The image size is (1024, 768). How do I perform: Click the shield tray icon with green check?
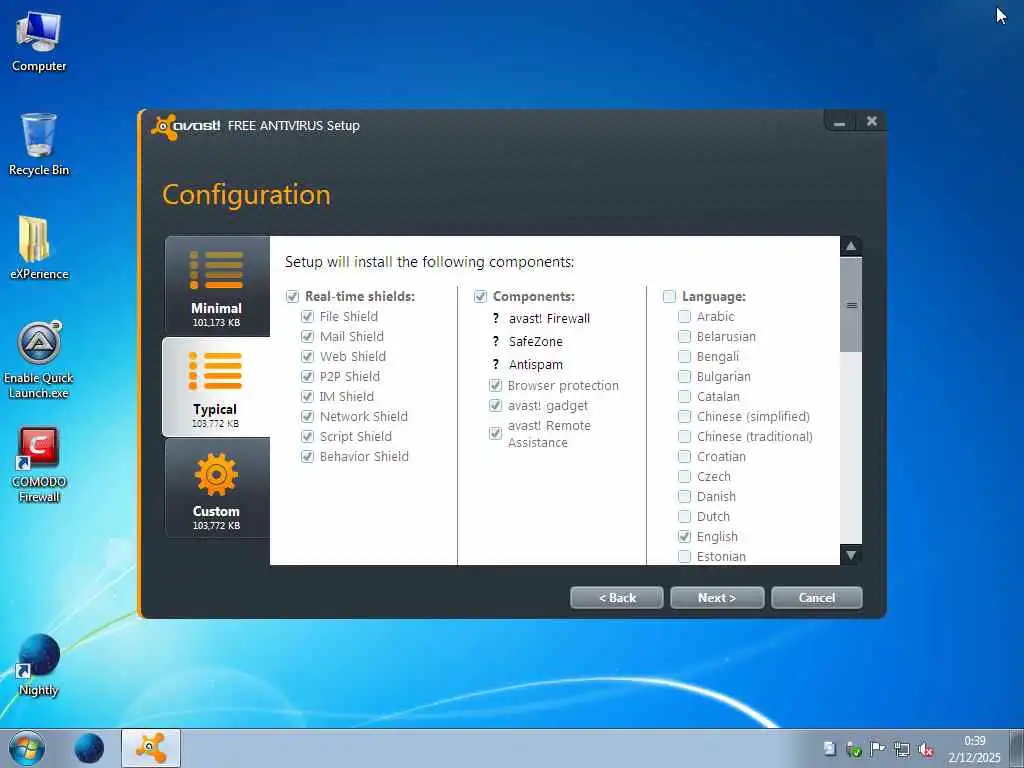click(853, 749)
